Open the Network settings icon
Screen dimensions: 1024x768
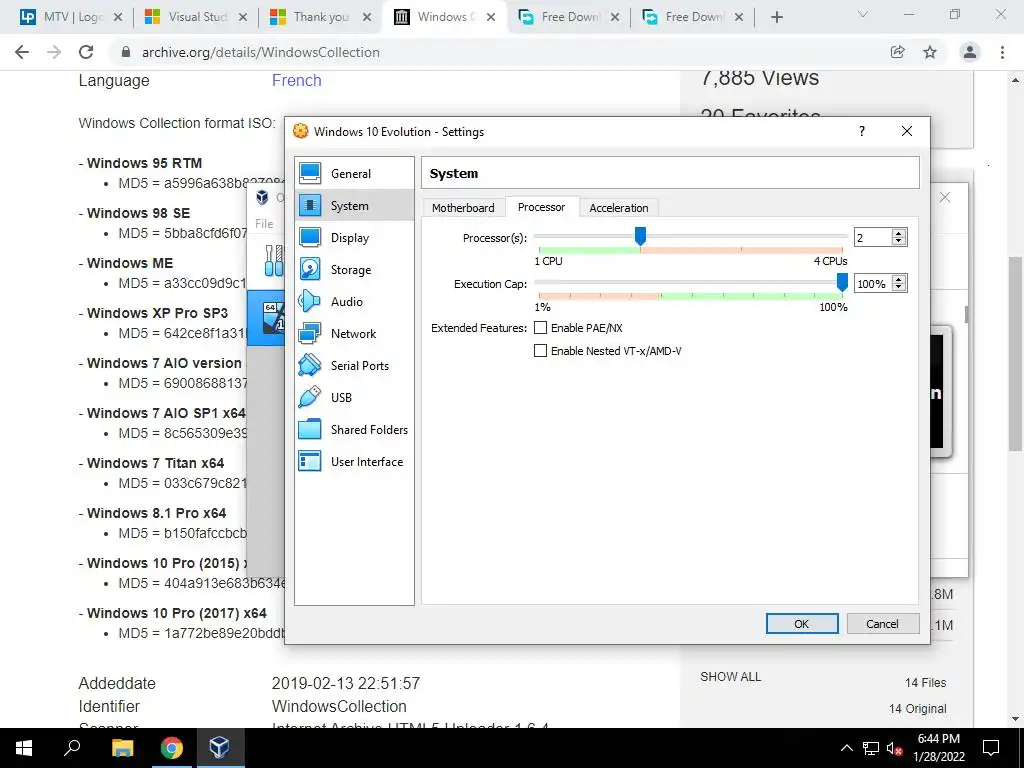(310, 333)
